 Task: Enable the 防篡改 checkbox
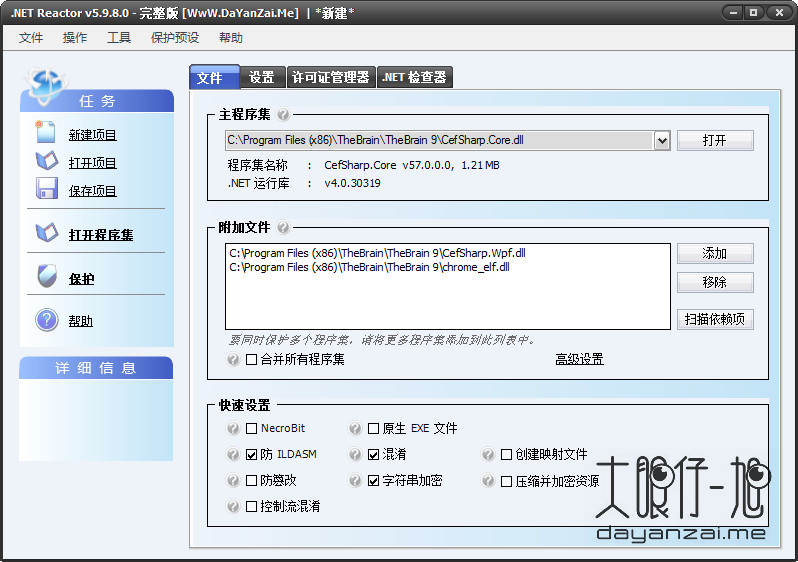click(x=251, y=480)
